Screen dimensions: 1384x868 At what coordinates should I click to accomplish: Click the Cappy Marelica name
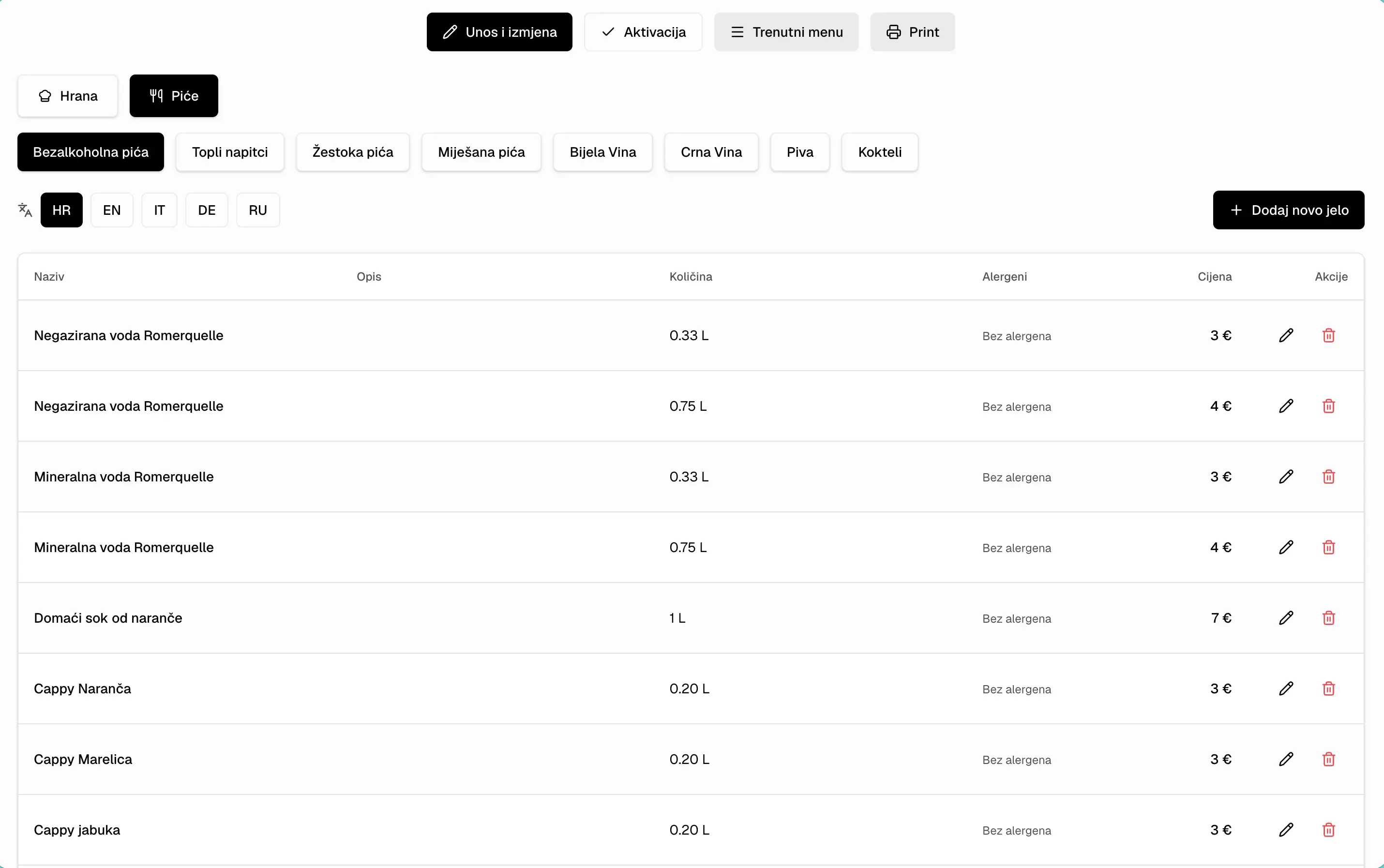[x=83, y=759]
